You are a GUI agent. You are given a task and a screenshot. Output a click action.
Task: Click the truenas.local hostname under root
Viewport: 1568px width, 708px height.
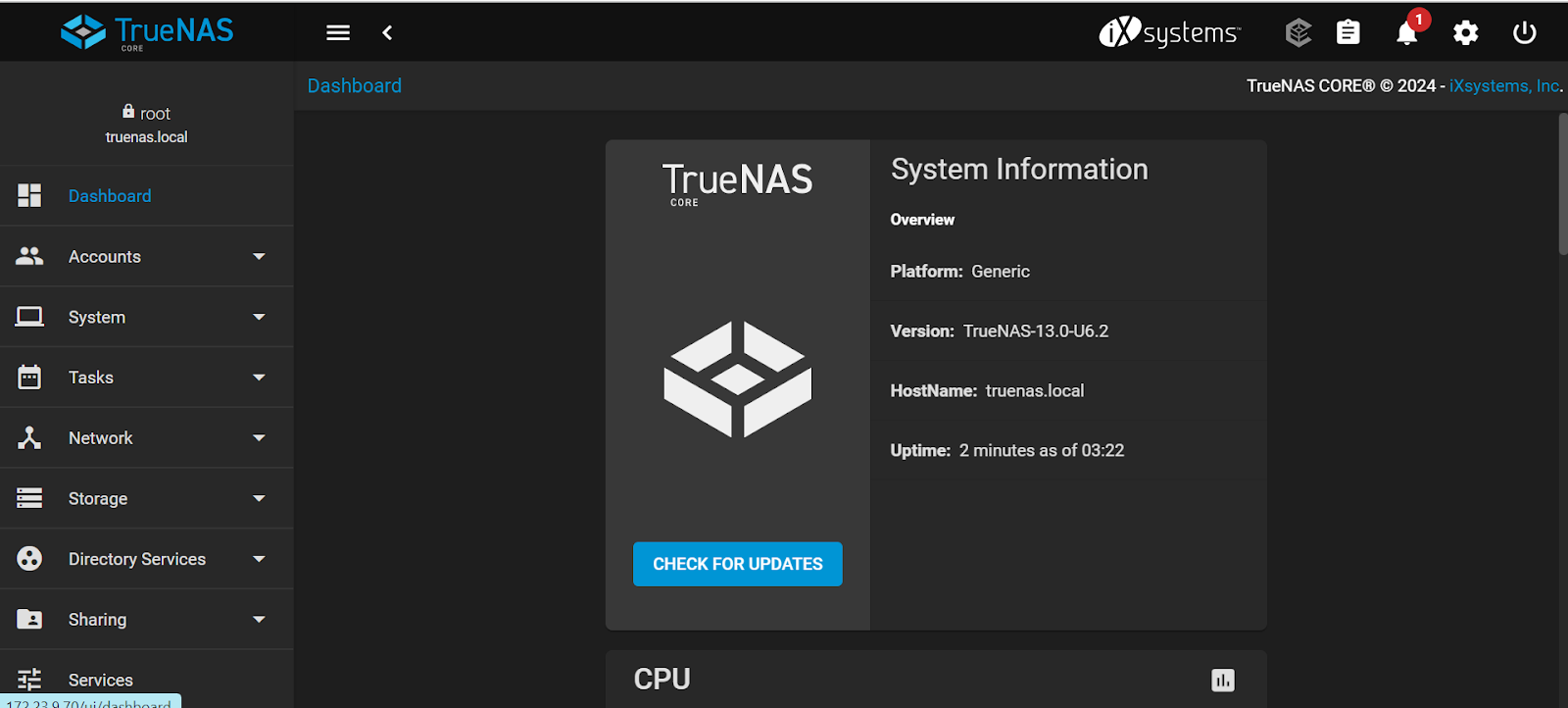147,137
